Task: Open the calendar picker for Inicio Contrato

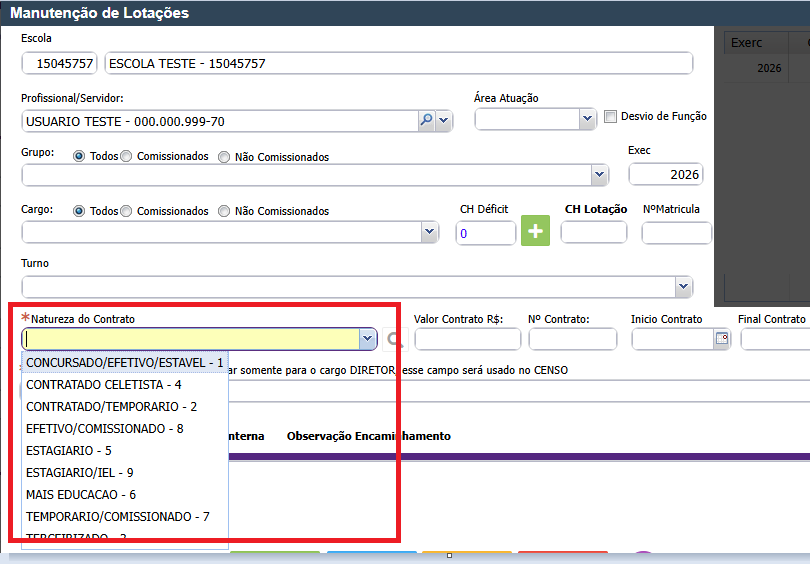Action: click(721, 339)
